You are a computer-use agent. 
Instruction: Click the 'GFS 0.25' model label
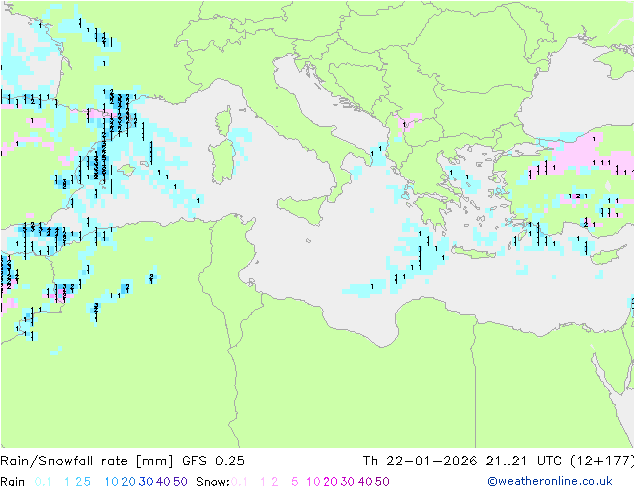pyautogui.click(x=213, y=461)
